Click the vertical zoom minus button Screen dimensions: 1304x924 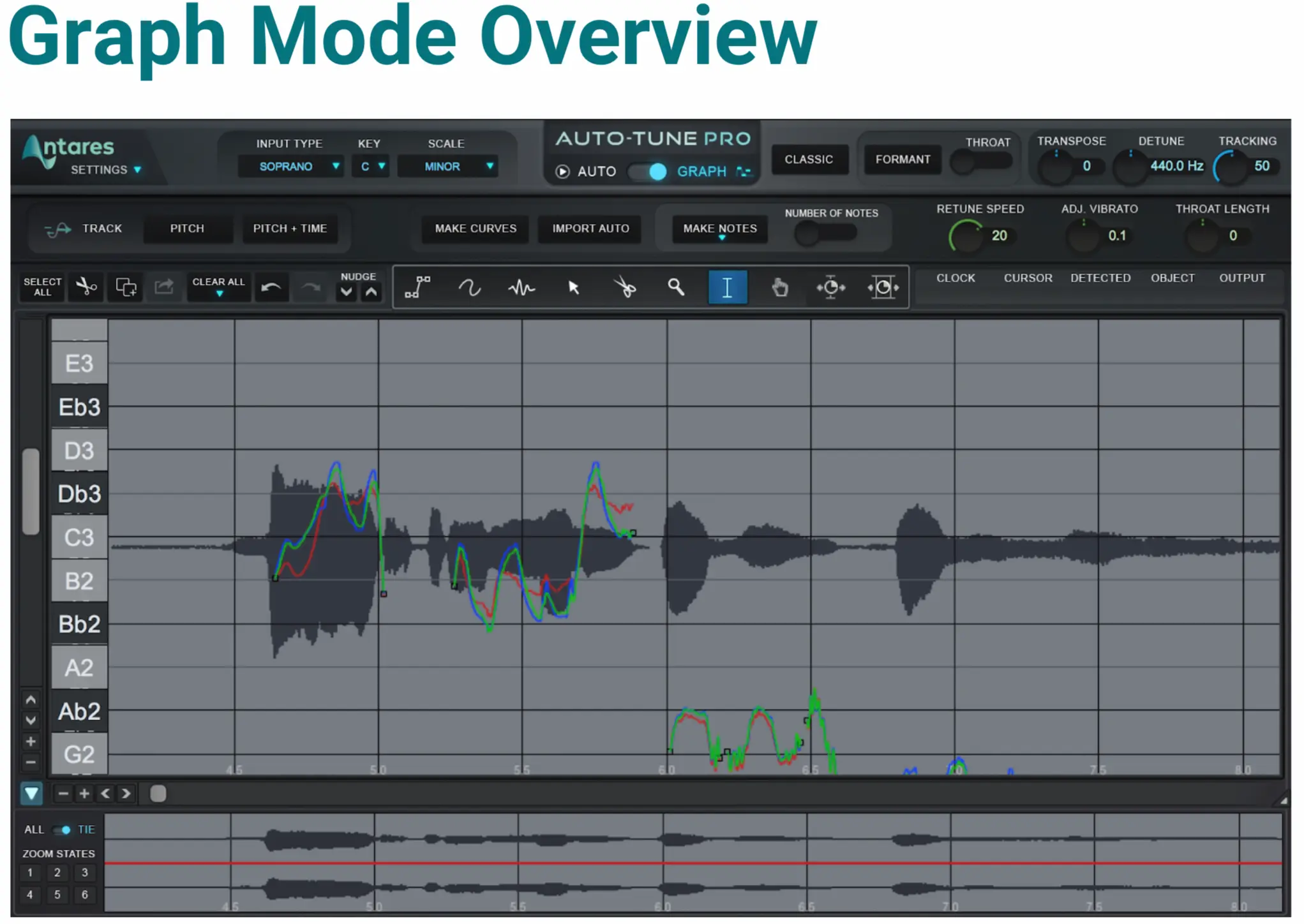click(31, 762)
